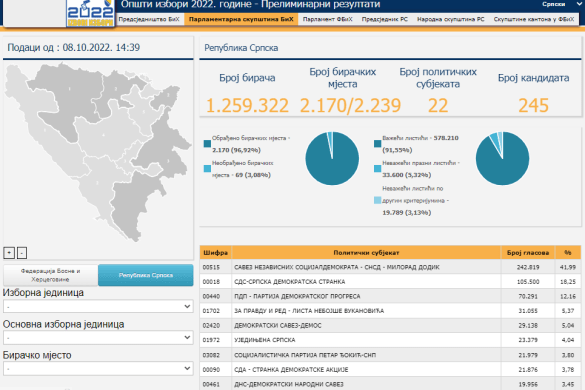Viewport: 585px width, 390px height.
Task: Expand the Бирачко мјесто dropdown
Action: click(x=98, y=368)
